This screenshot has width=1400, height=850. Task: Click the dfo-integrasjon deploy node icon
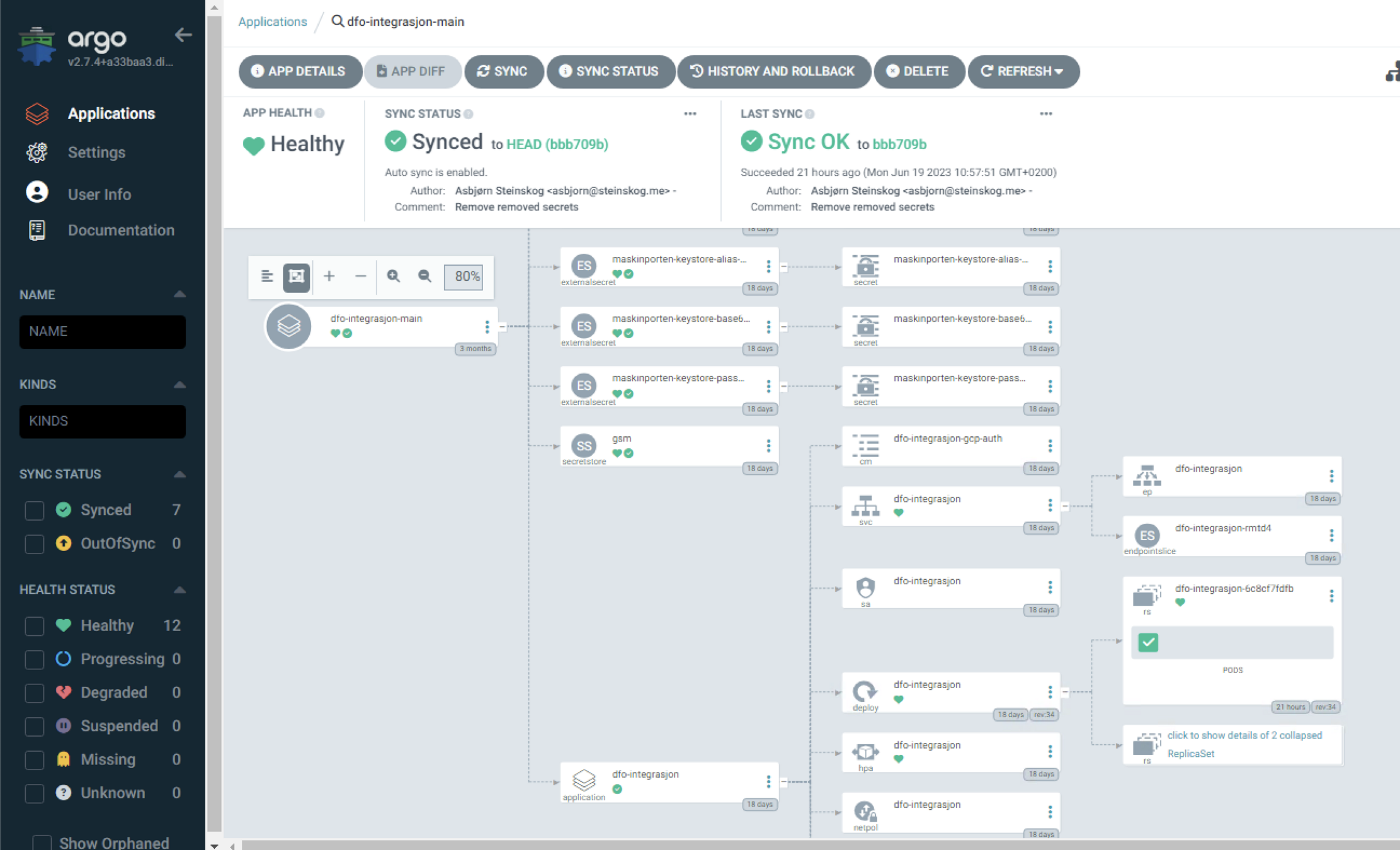point(865,691)
